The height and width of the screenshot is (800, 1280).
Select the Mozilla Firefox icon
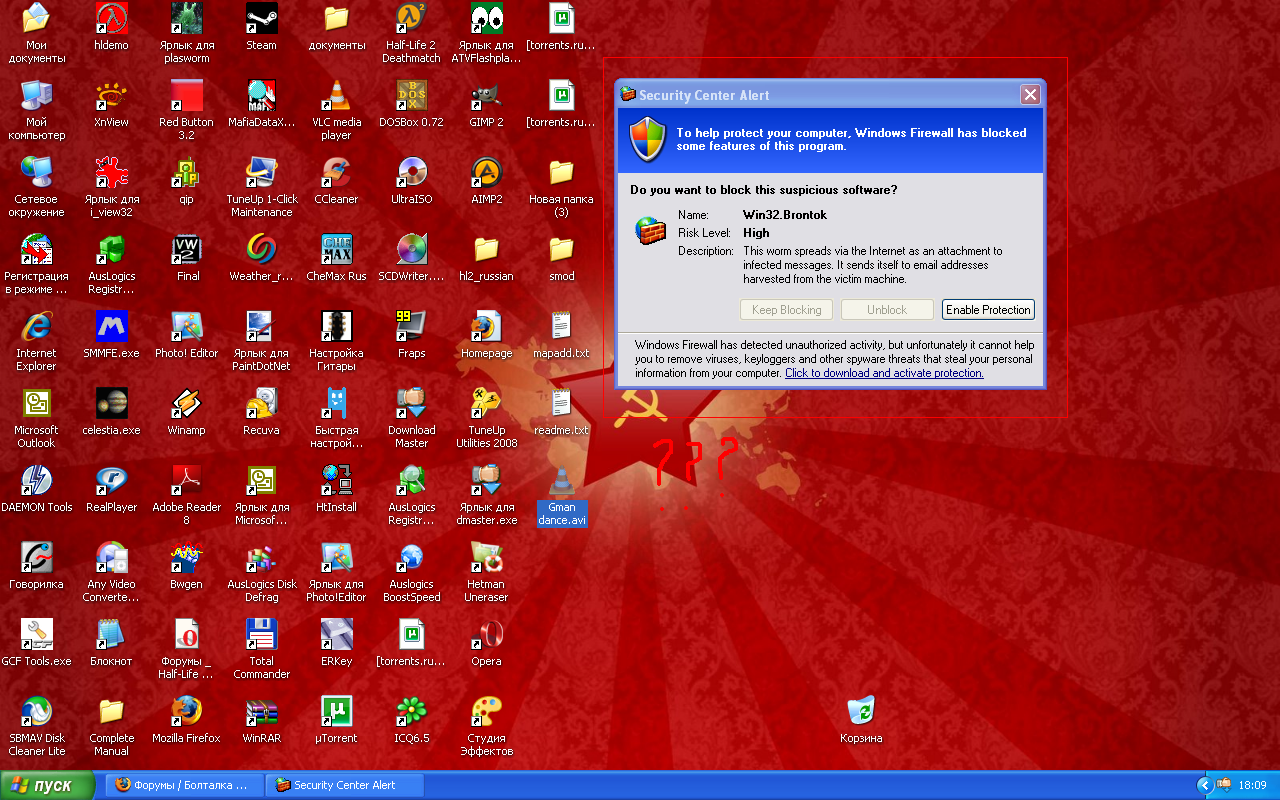click(187, 711)
